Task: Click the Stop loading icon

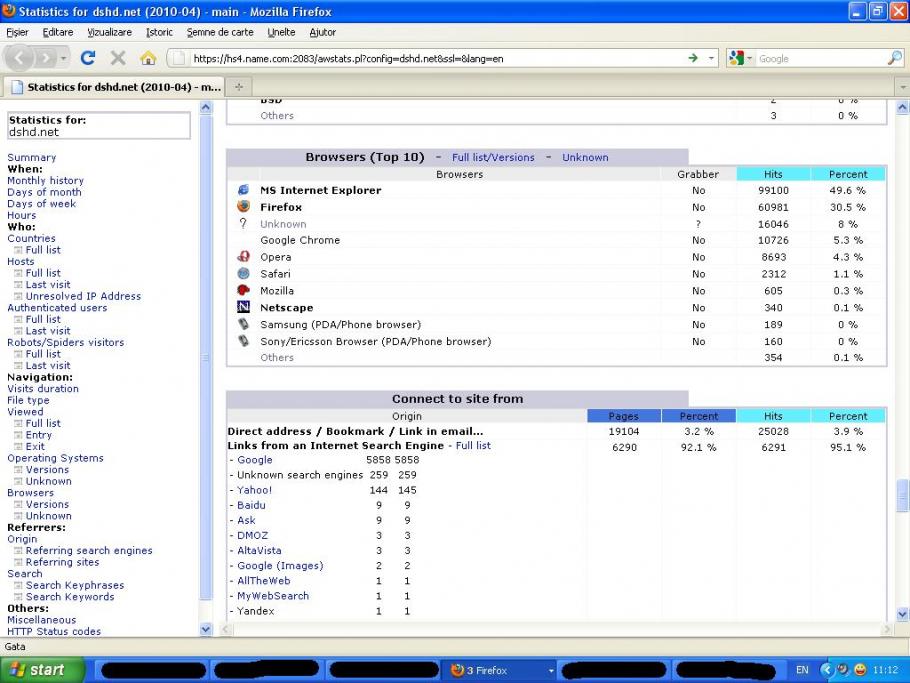Action: pos(118,58)
